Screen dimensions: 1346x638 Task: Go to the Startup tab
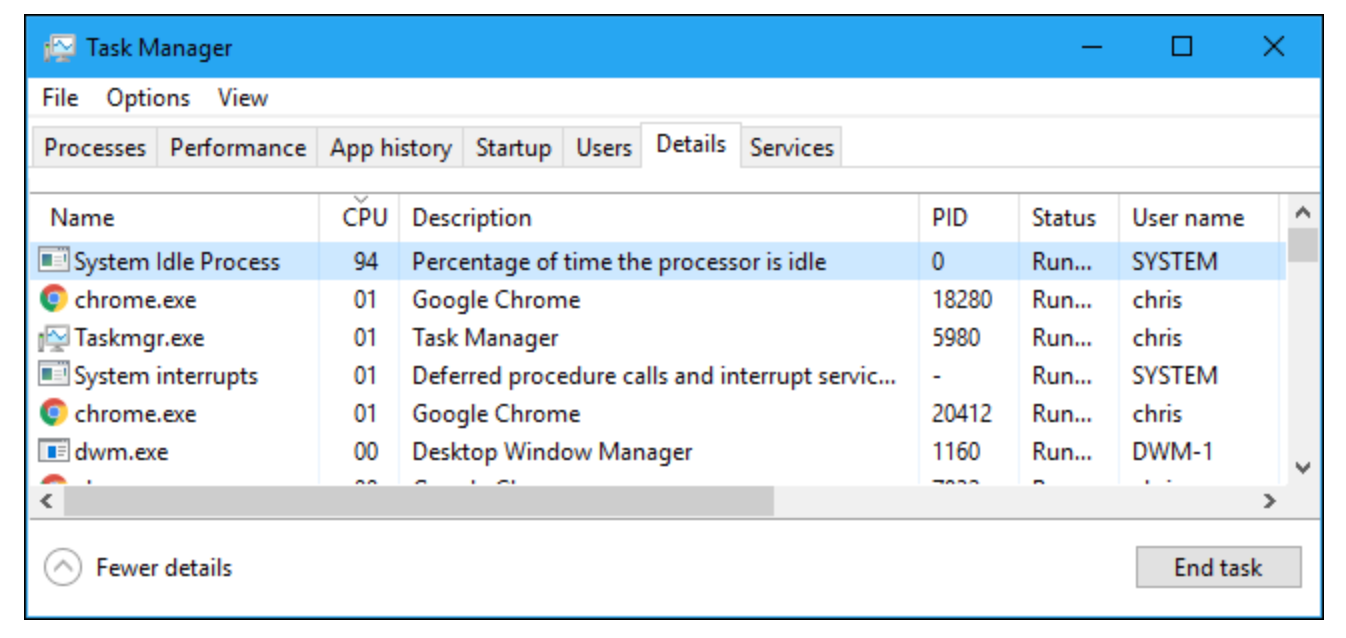click(x=514, y=148)
